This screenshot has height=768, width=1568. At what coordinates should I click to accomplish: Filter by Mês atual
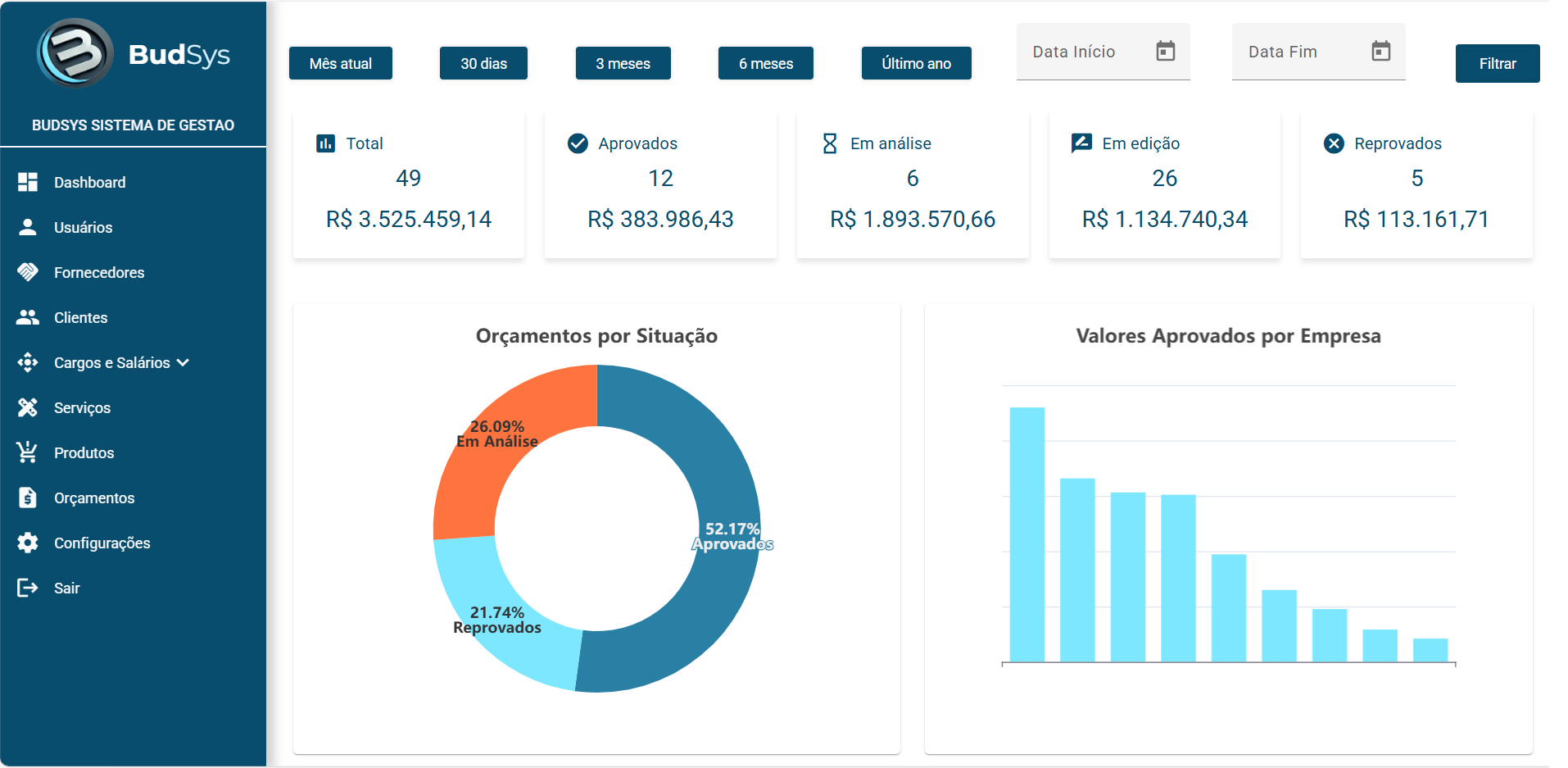tap(341, 63)
